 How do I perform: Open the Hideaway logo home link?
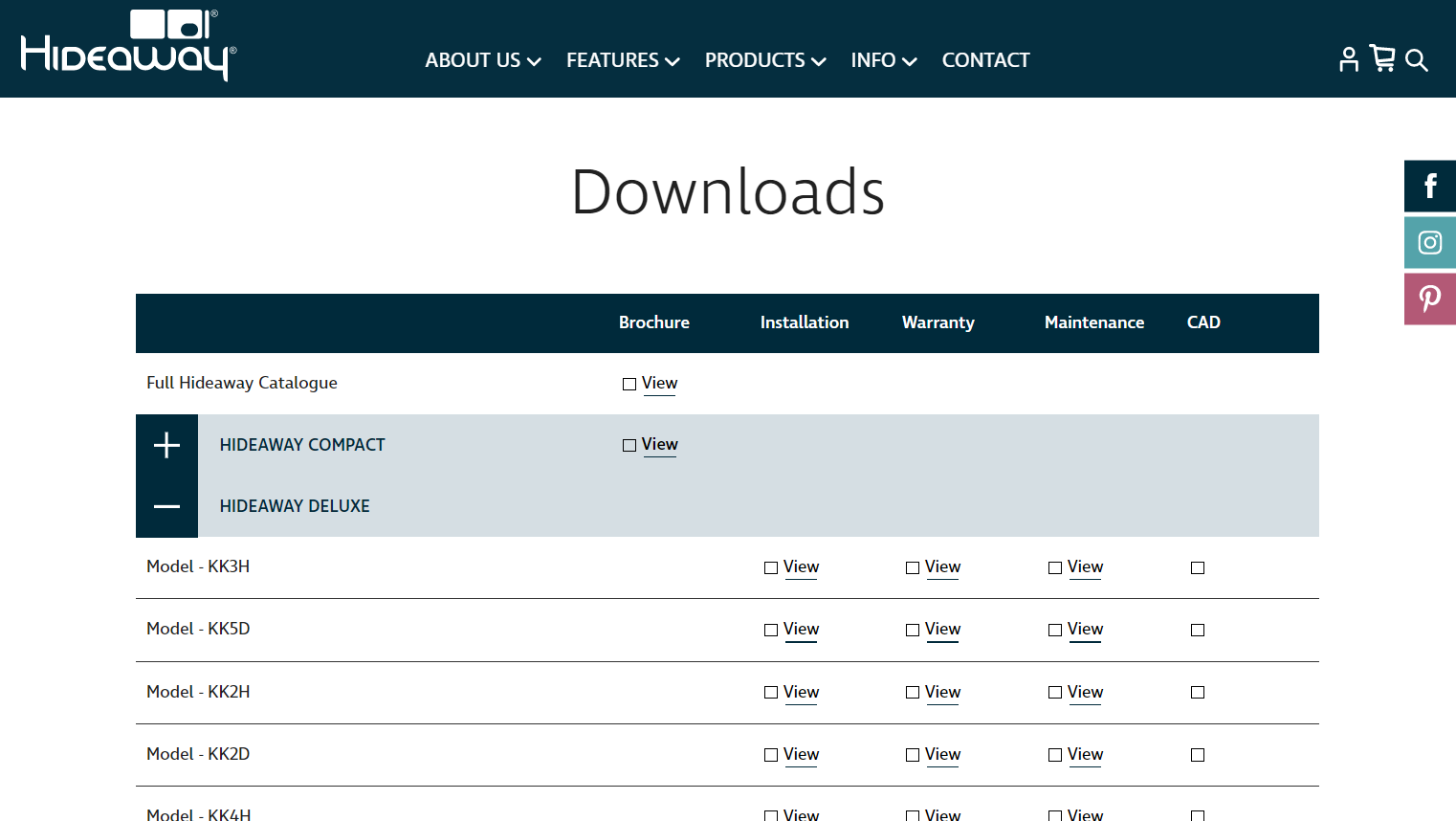[x=128, y=46]
